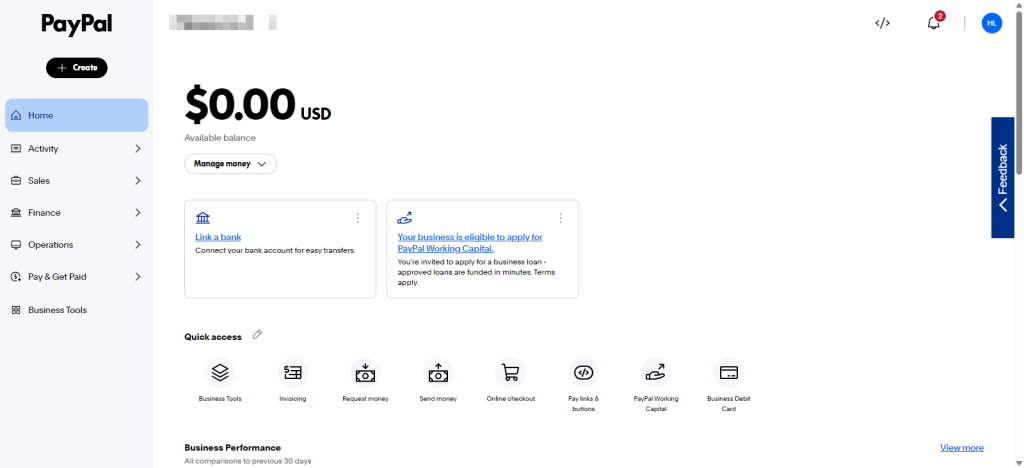This screenshot has height=468, width=1024.
Task: Expand the Feedback side panel
Action: tap(1002, 178)
